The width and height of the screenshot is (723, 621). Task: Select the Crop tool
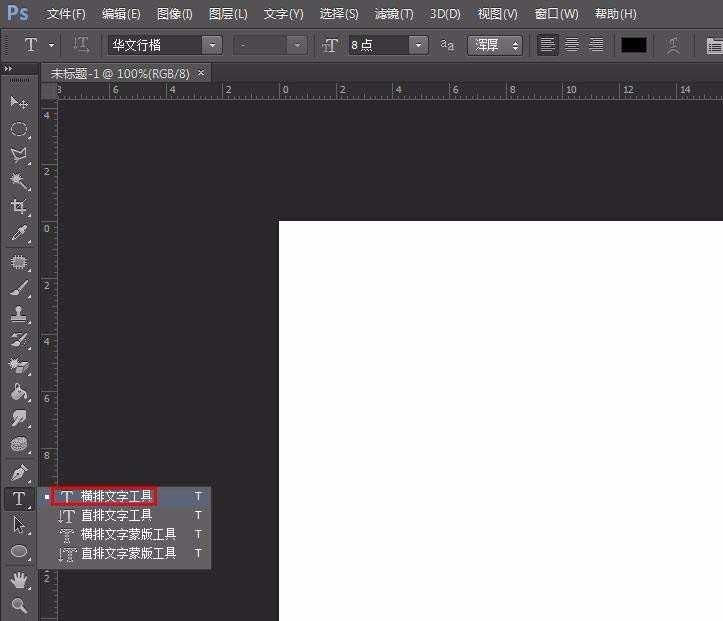[19, 207]
